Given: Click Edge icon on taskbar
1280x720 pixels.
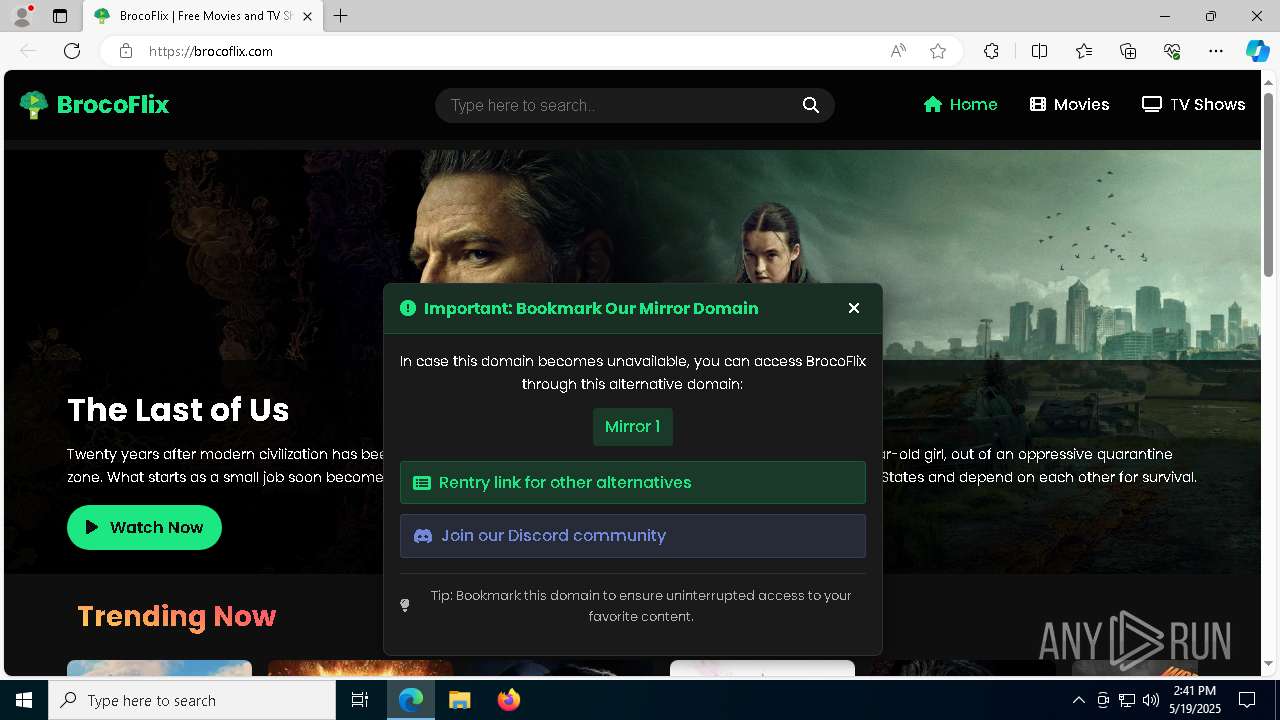Looking at the screenshot, I should click(x=411, y=700).
